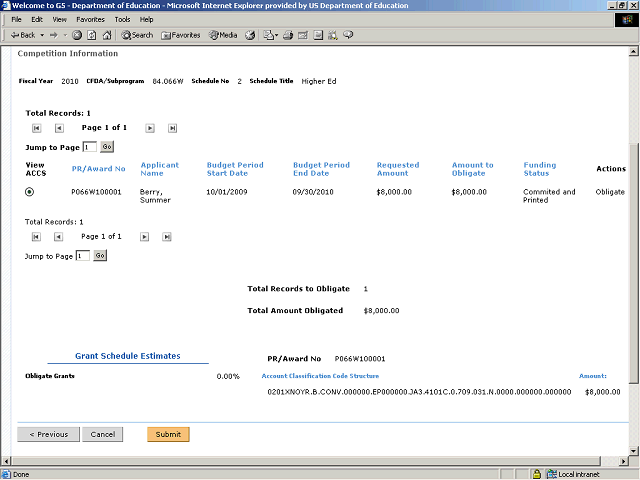Click the Mail icon in the toolbar
The height and width of the screenshot is (480, 640).
pyautogui.click(x=270, y=36)
